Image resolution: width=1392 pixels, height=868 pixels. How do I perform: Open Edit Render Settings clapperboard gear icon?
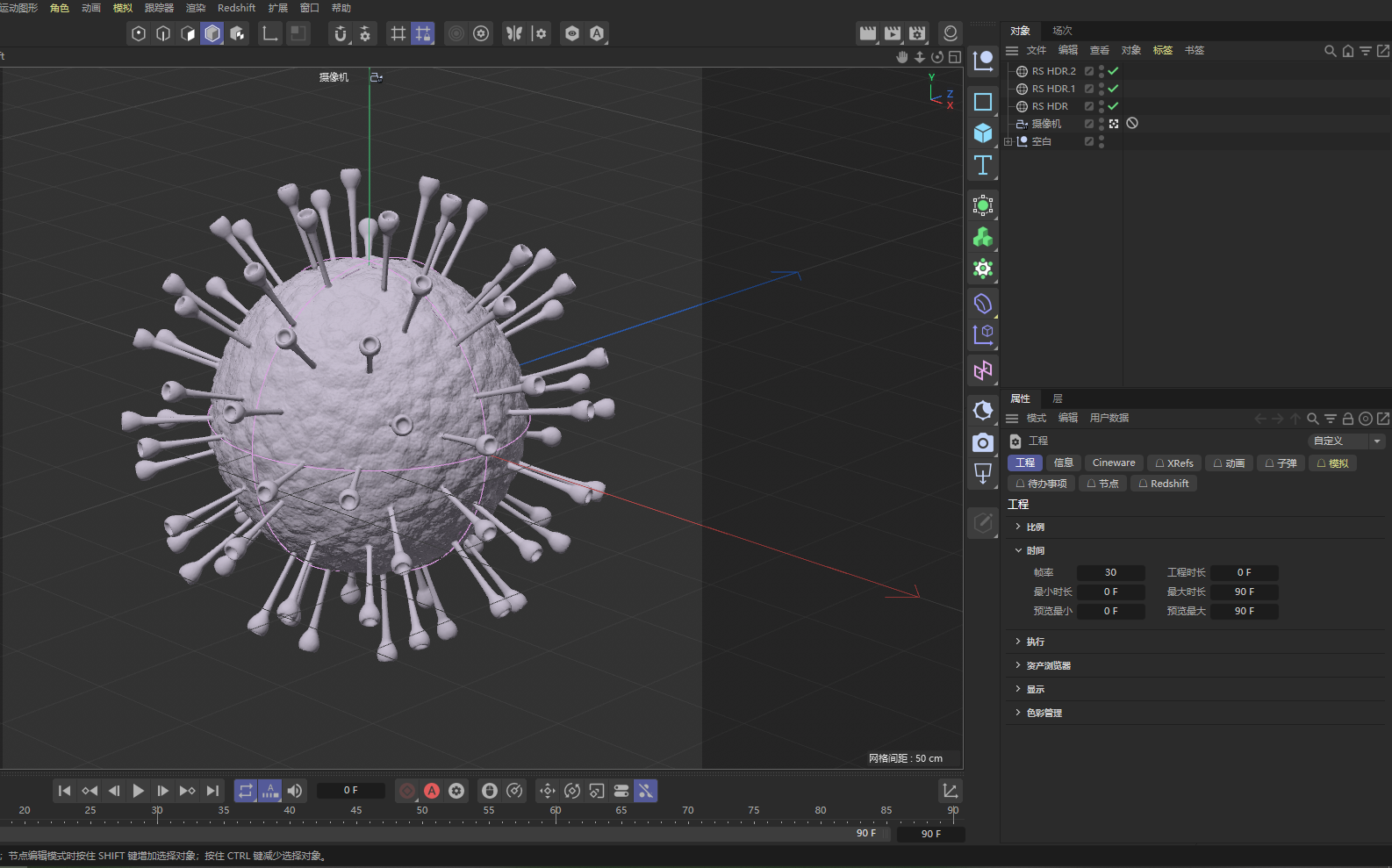[917, 33]
